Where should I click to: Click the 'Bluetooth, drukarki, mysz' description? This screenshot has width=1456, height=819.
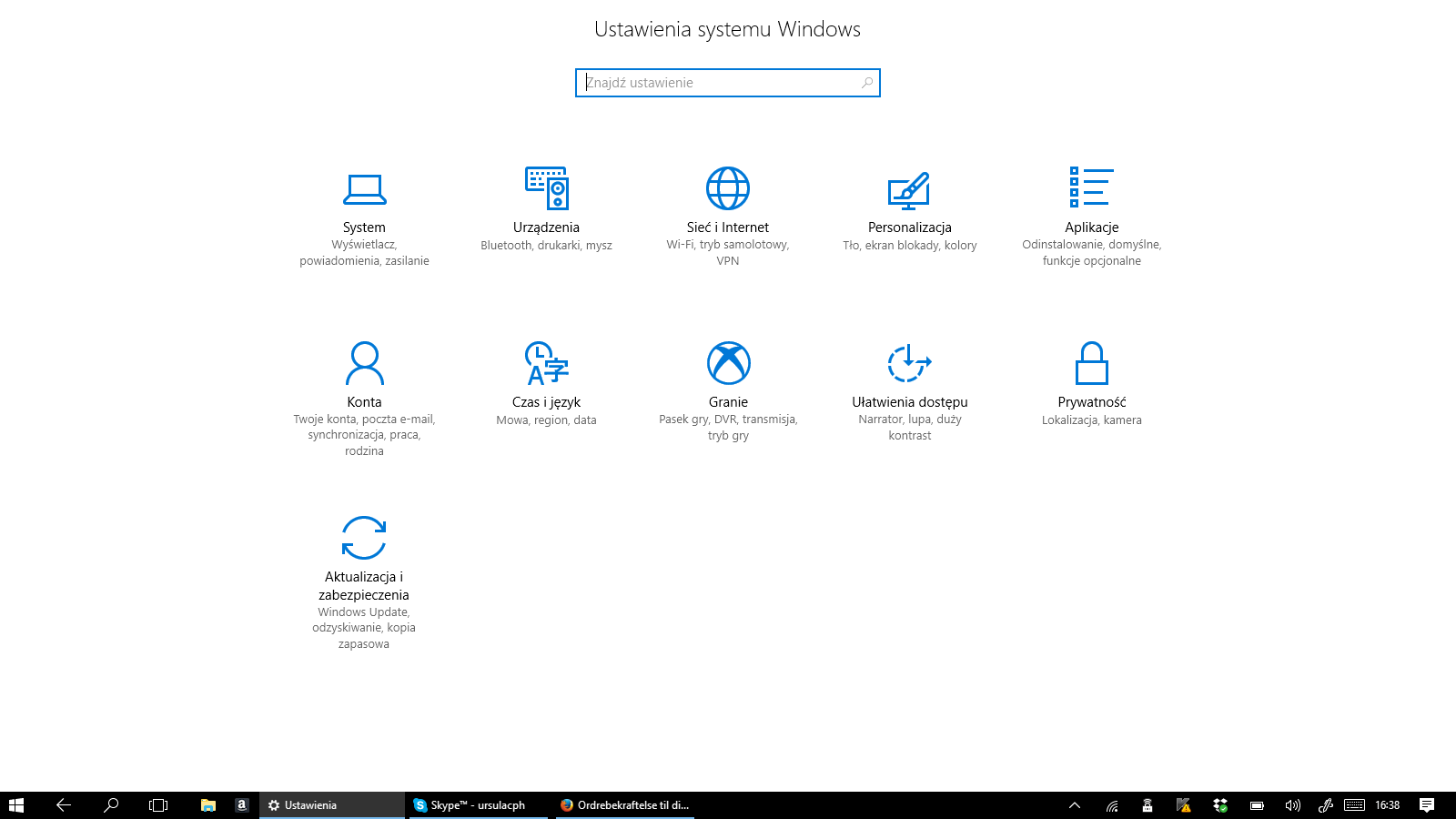pyautogui.click(x=546, y=246)
